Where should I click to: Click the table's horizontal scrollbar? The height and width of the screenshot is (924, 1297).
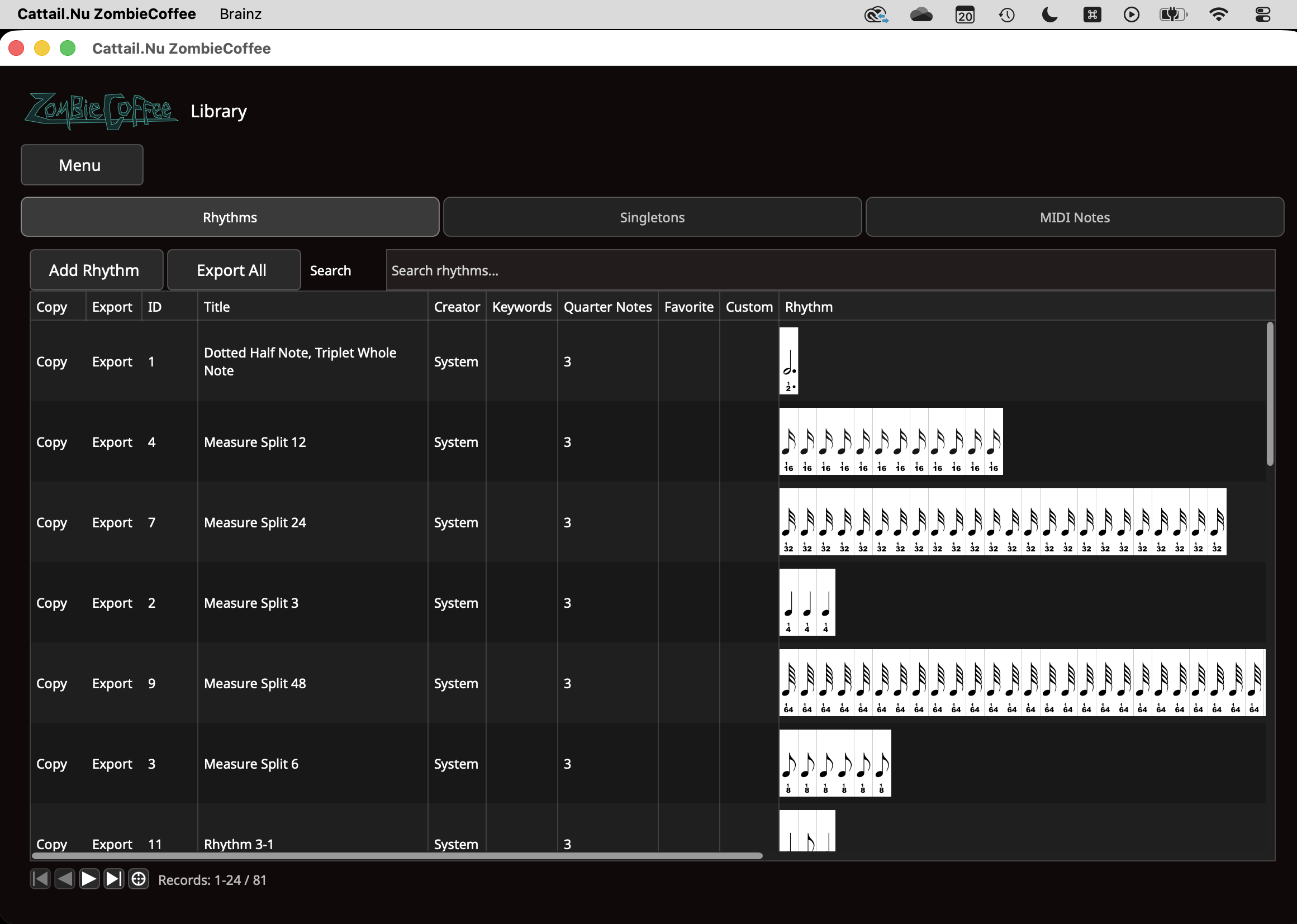[397, 856]
